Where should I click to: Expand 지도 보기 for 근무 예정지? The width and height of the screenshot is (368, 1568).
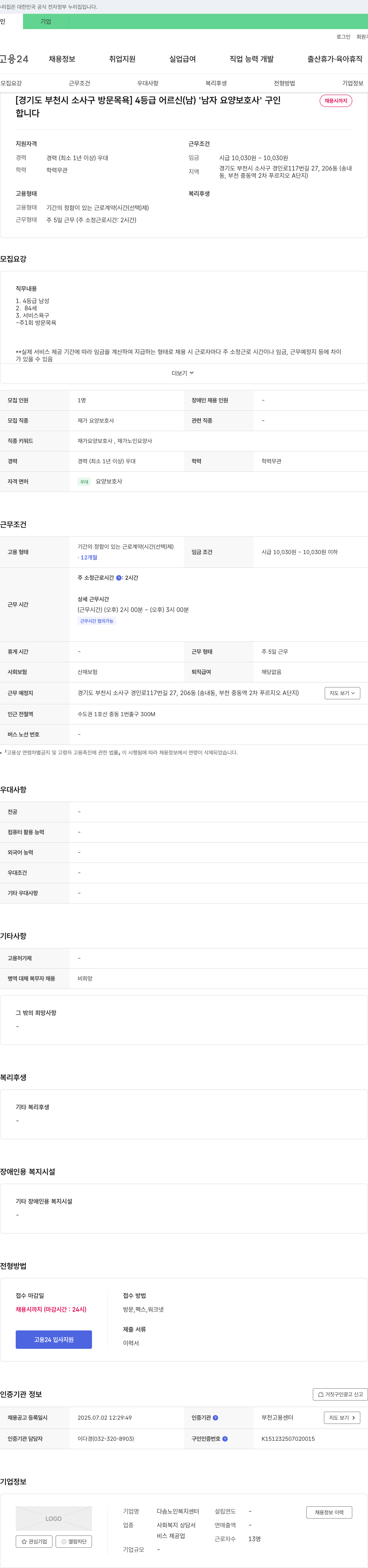342,693
